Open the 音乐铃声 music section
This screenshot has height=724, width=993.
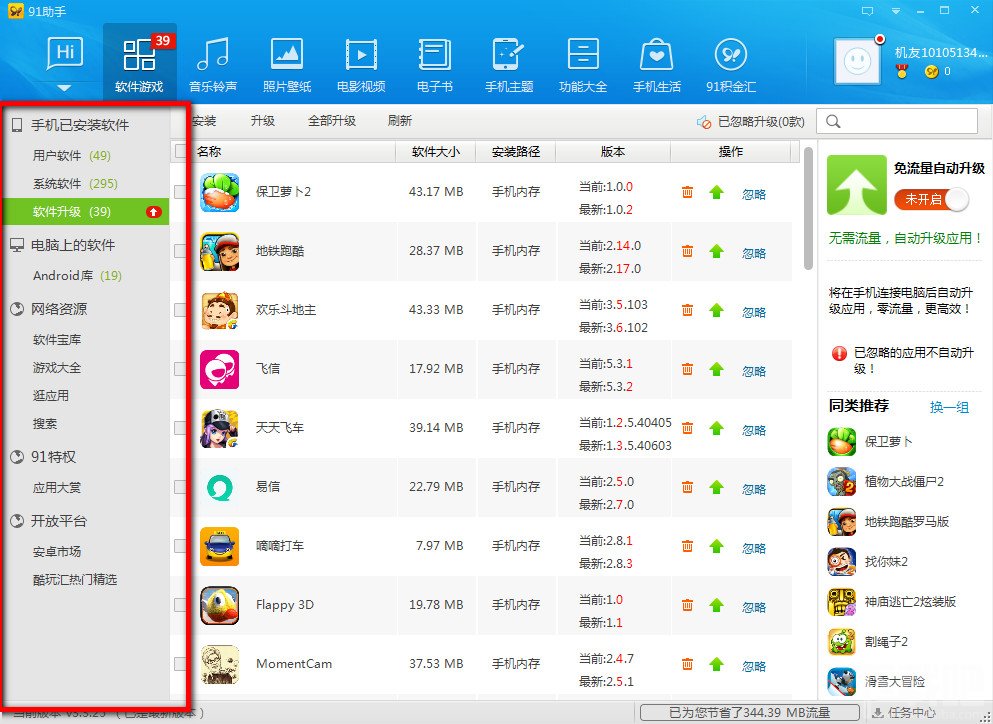coord(213,63)
